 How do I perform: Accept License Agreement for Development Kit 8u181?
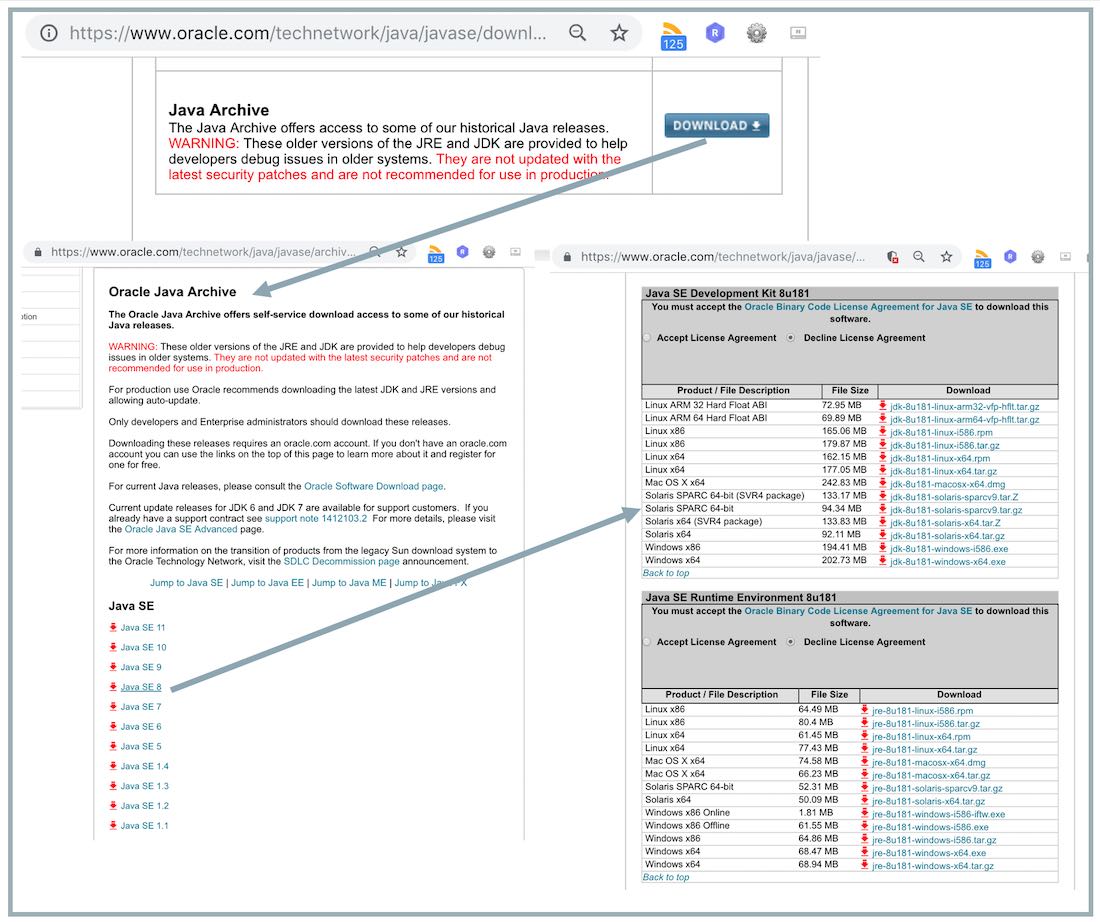coord(647,338)
